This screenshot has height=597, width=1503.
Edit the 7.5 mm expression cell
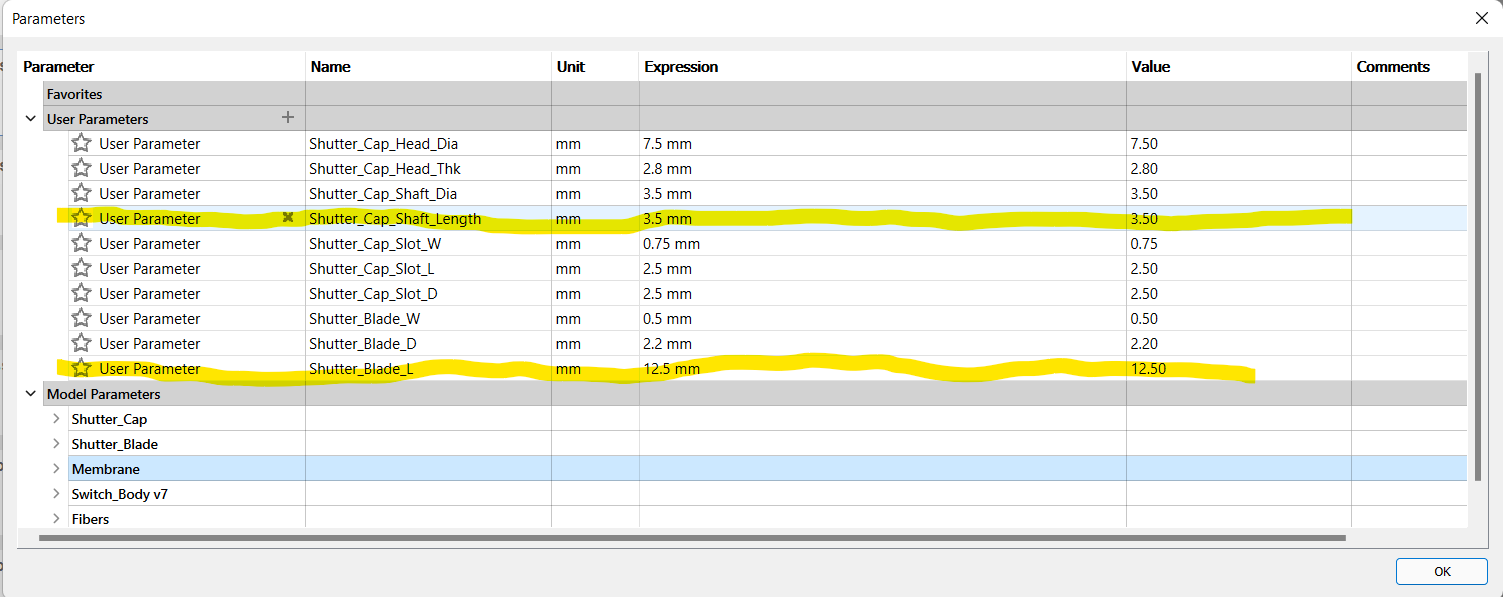883,143
